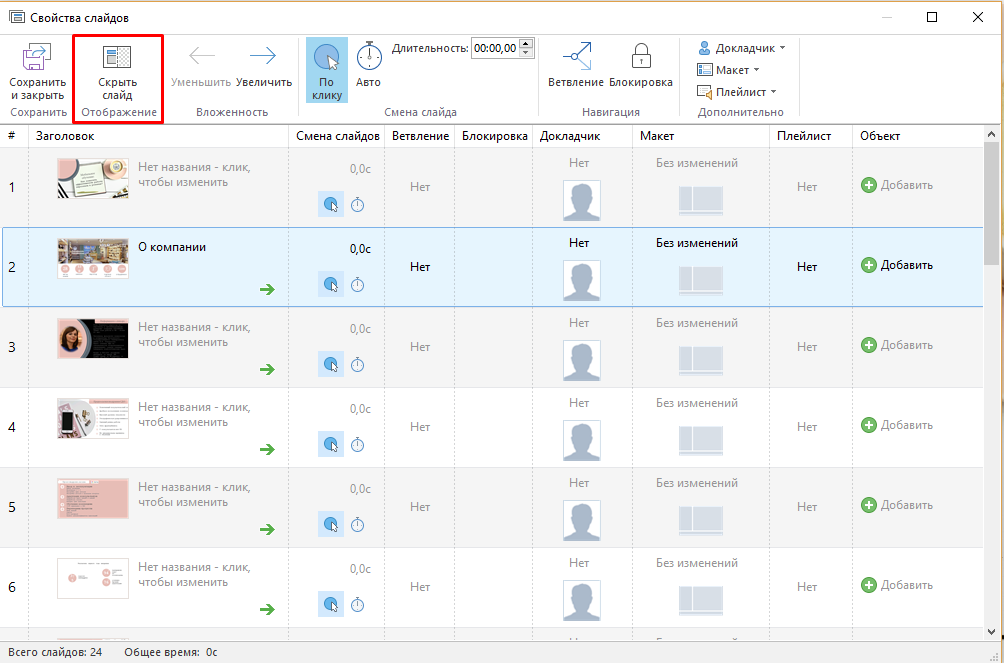The width and height of the screenshot is (1004, 663).
Task: Click the Смена слайдов column header
Action: (x=337, y=136)
